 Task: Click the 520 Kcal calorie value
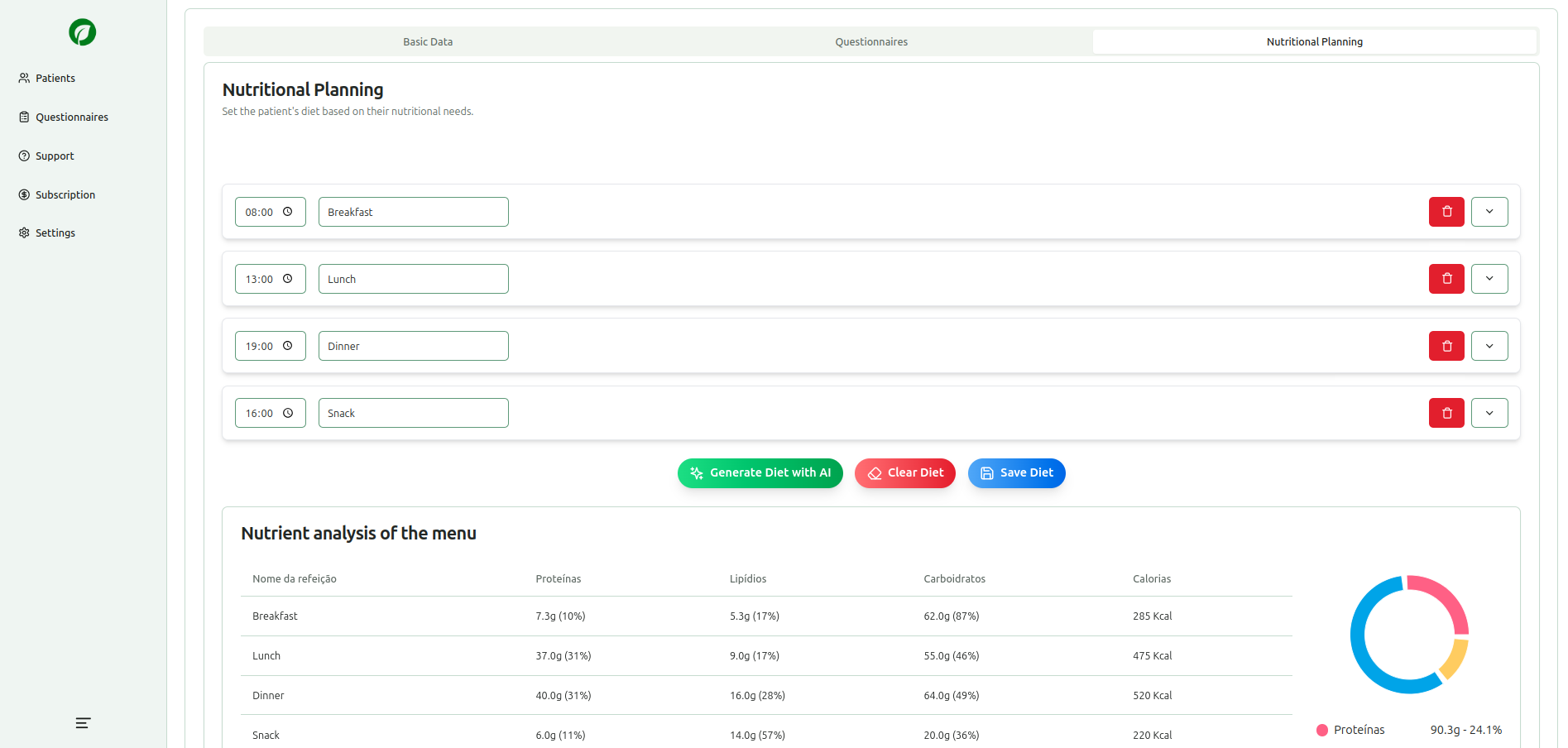click(x=1153, y=696)
